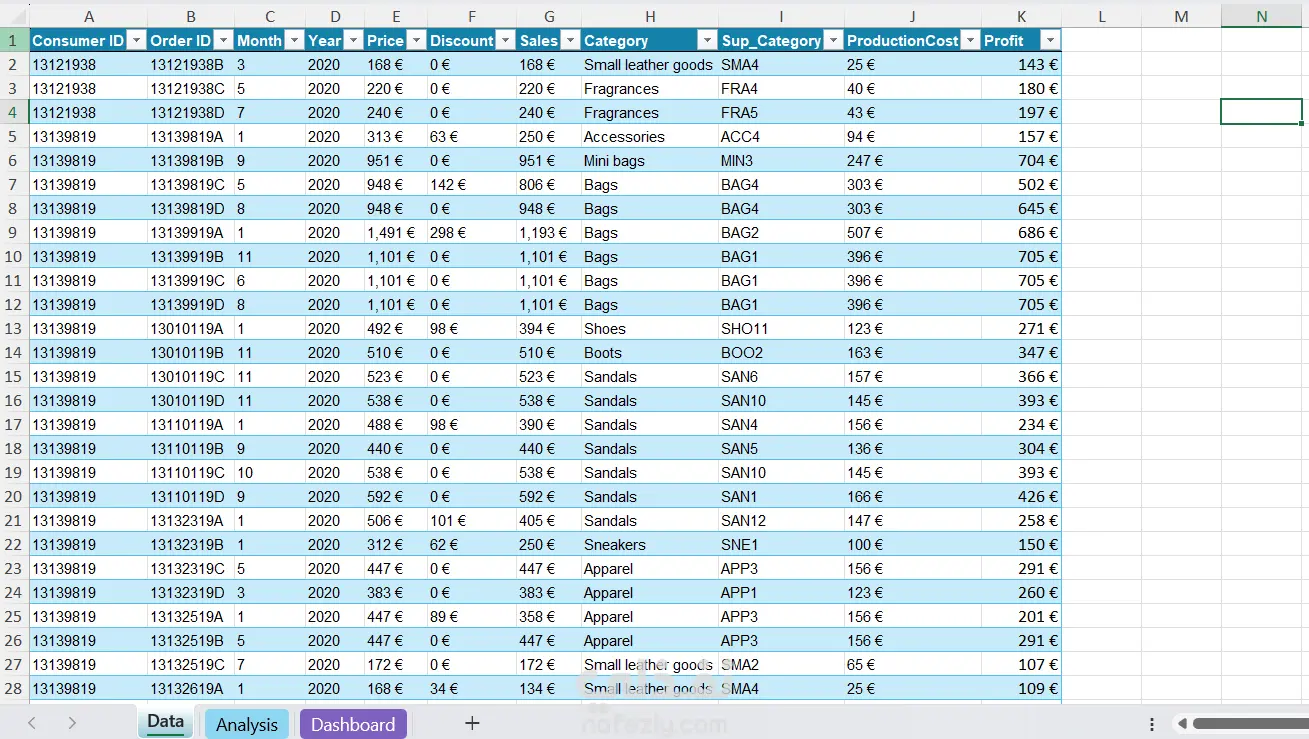1309x739 pixels.
Task: Click the horizontal scrollbar thumb
Action: (x=1250, y=723)
